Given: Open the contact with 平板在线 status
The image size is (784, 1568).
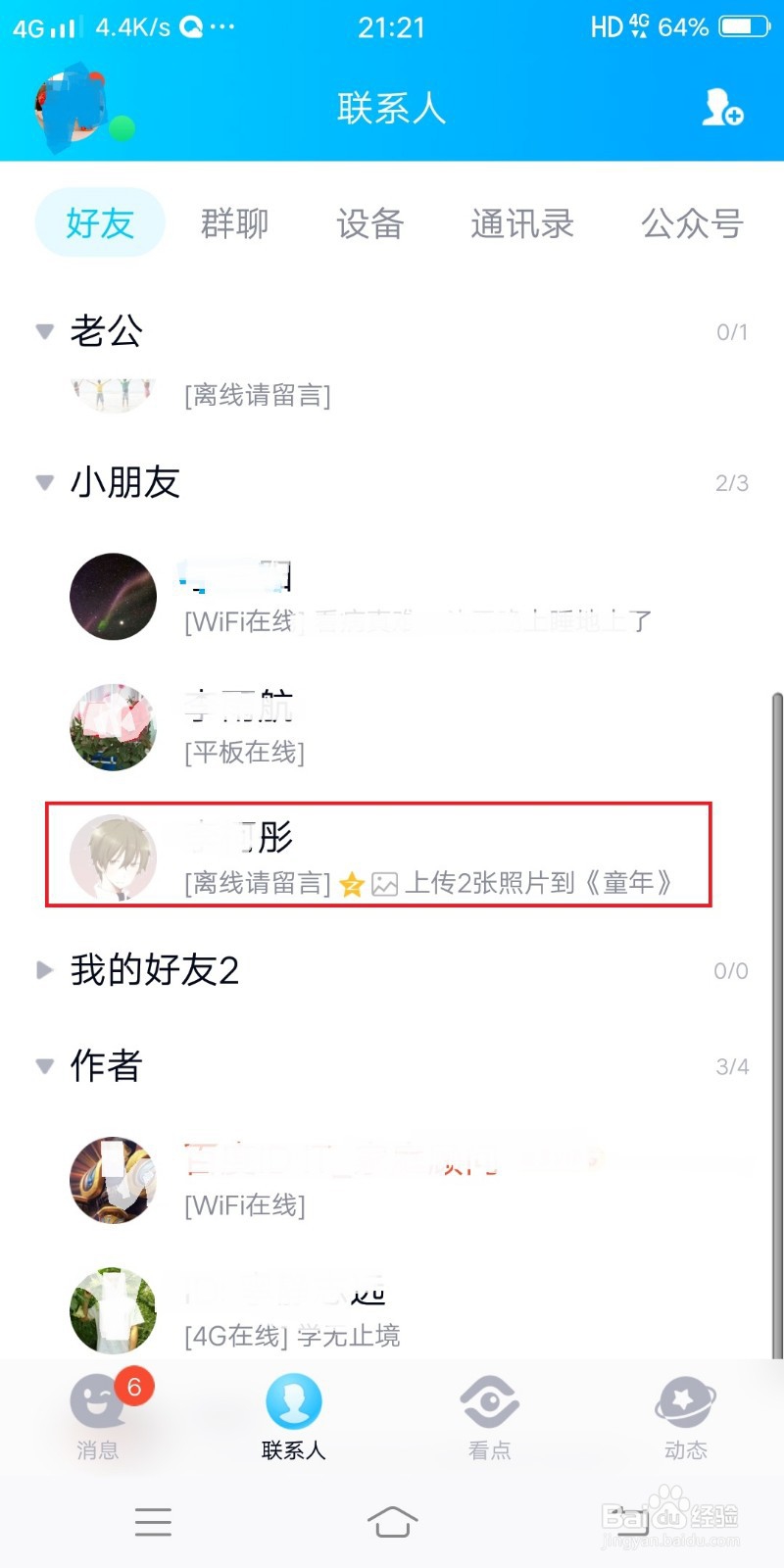Looking at the screenshot, I should pos(392,727).
